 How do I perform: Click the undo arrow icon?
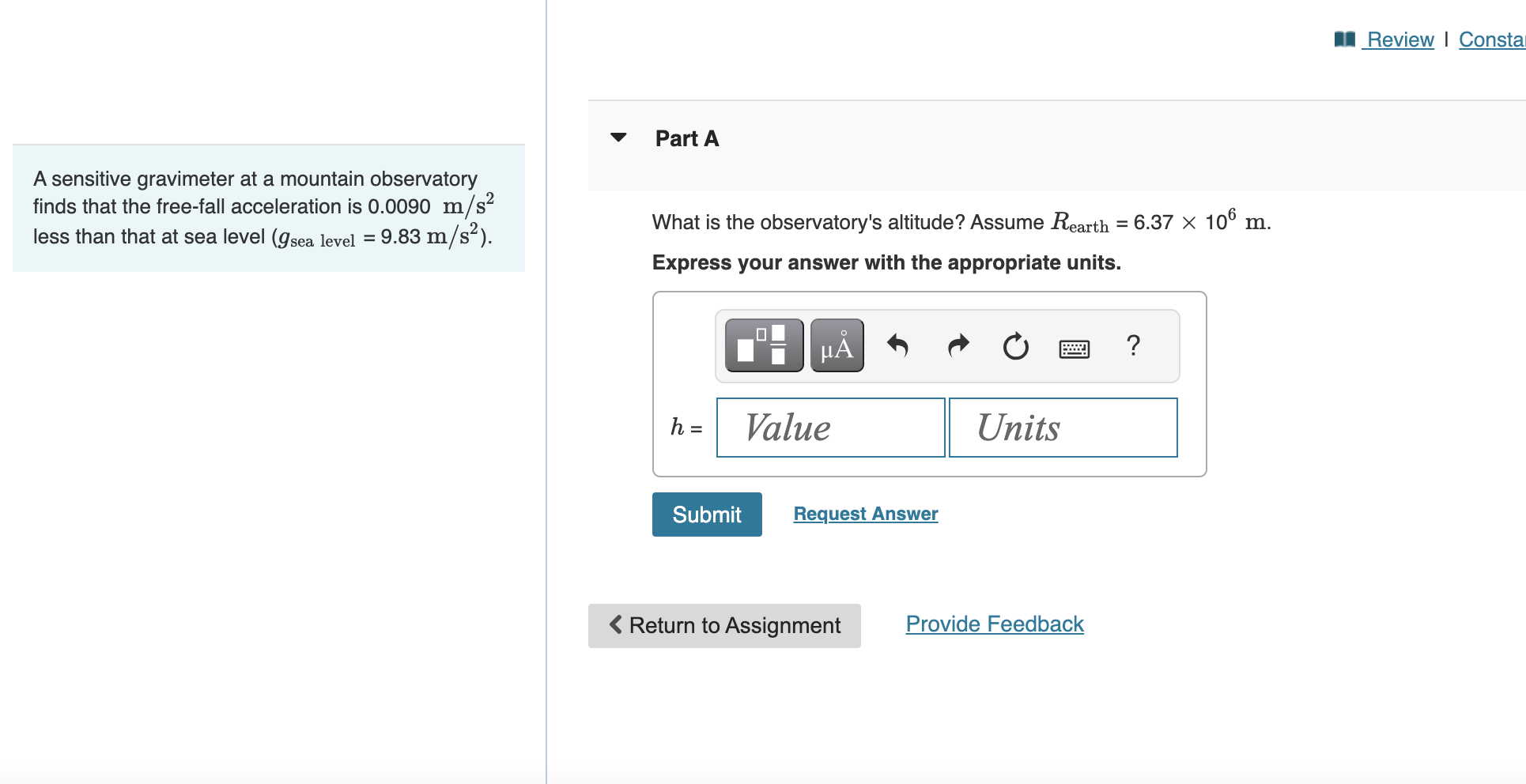pyautogui.click(x=897, y=345)
